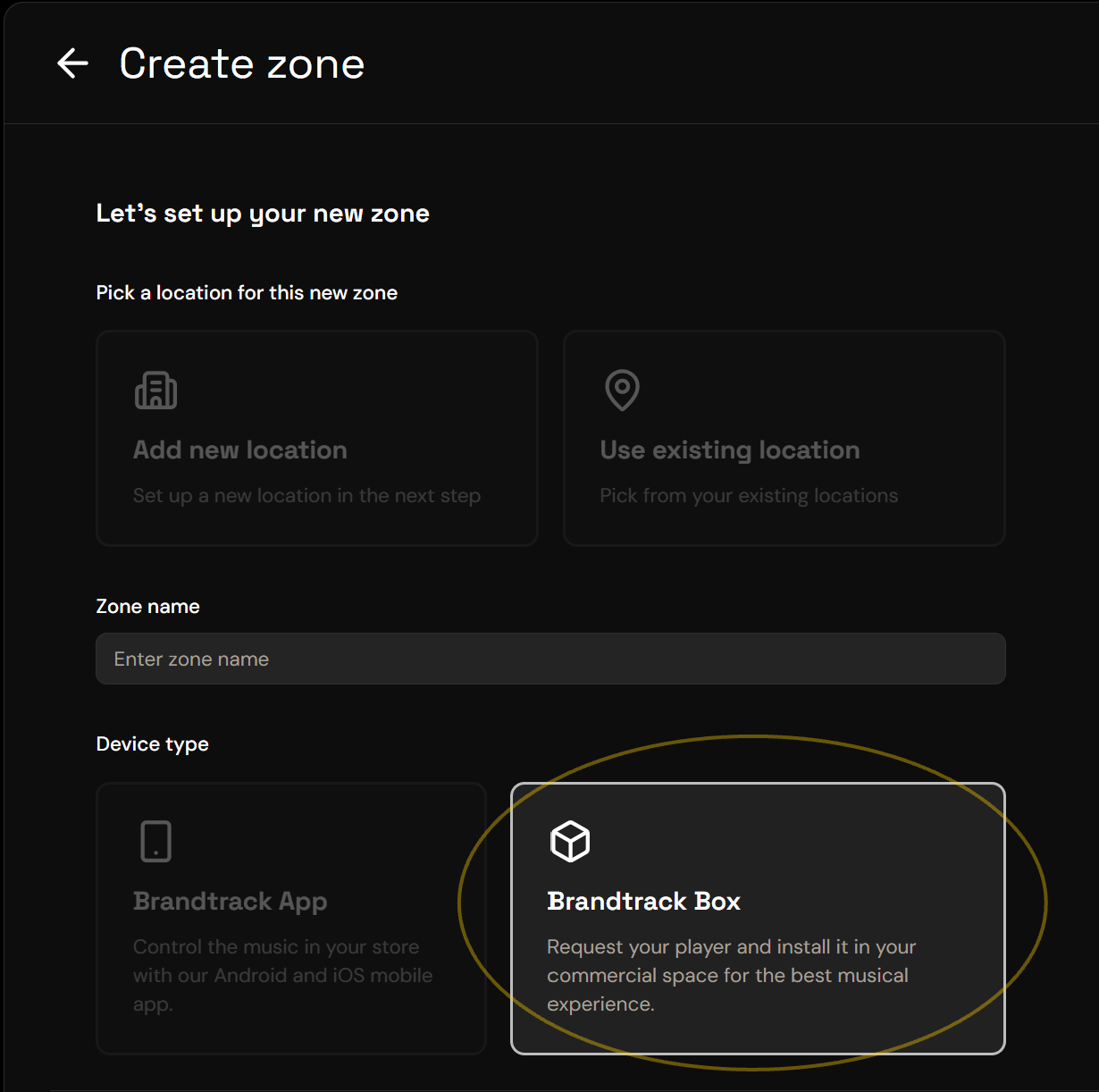Screen dimensions: 1099x1092
Task: Focus the Enter zone name text field
Action: coord(550,659)
